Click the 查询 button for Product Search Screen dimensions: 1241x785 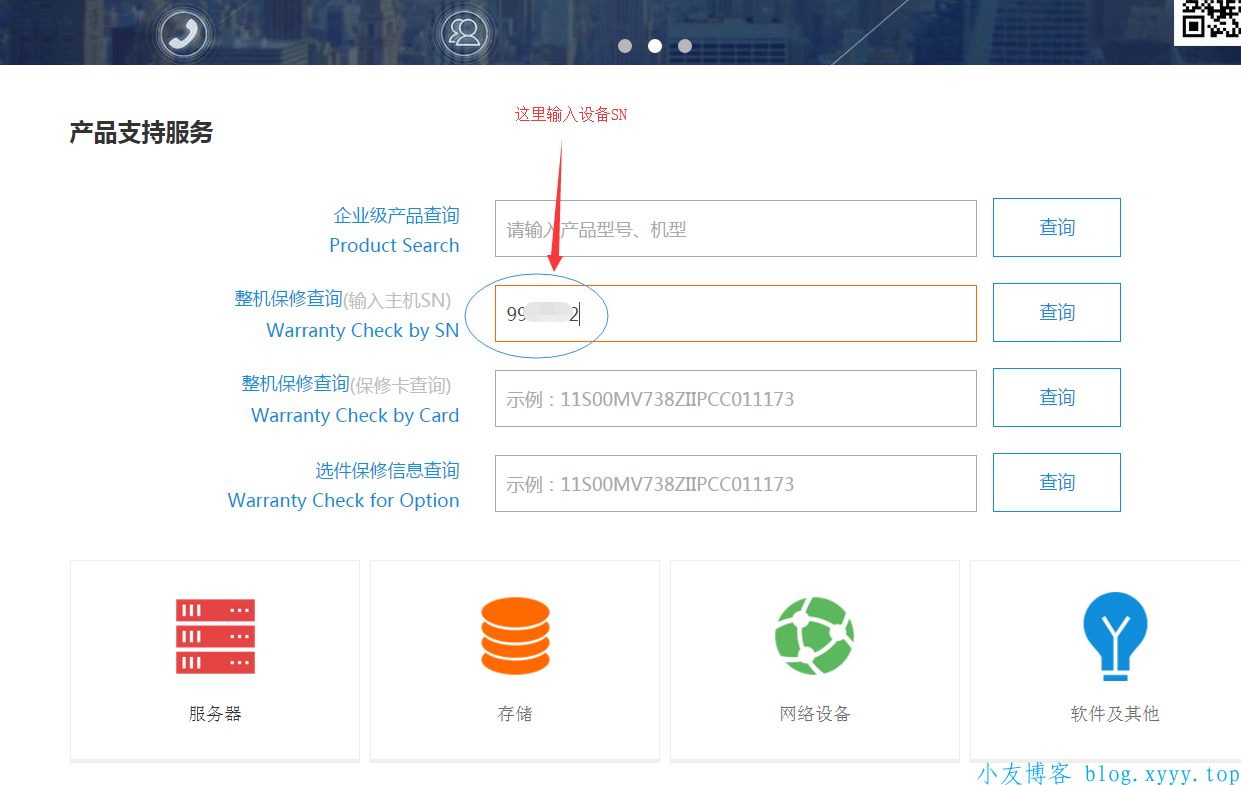[x=1056, y=228]
